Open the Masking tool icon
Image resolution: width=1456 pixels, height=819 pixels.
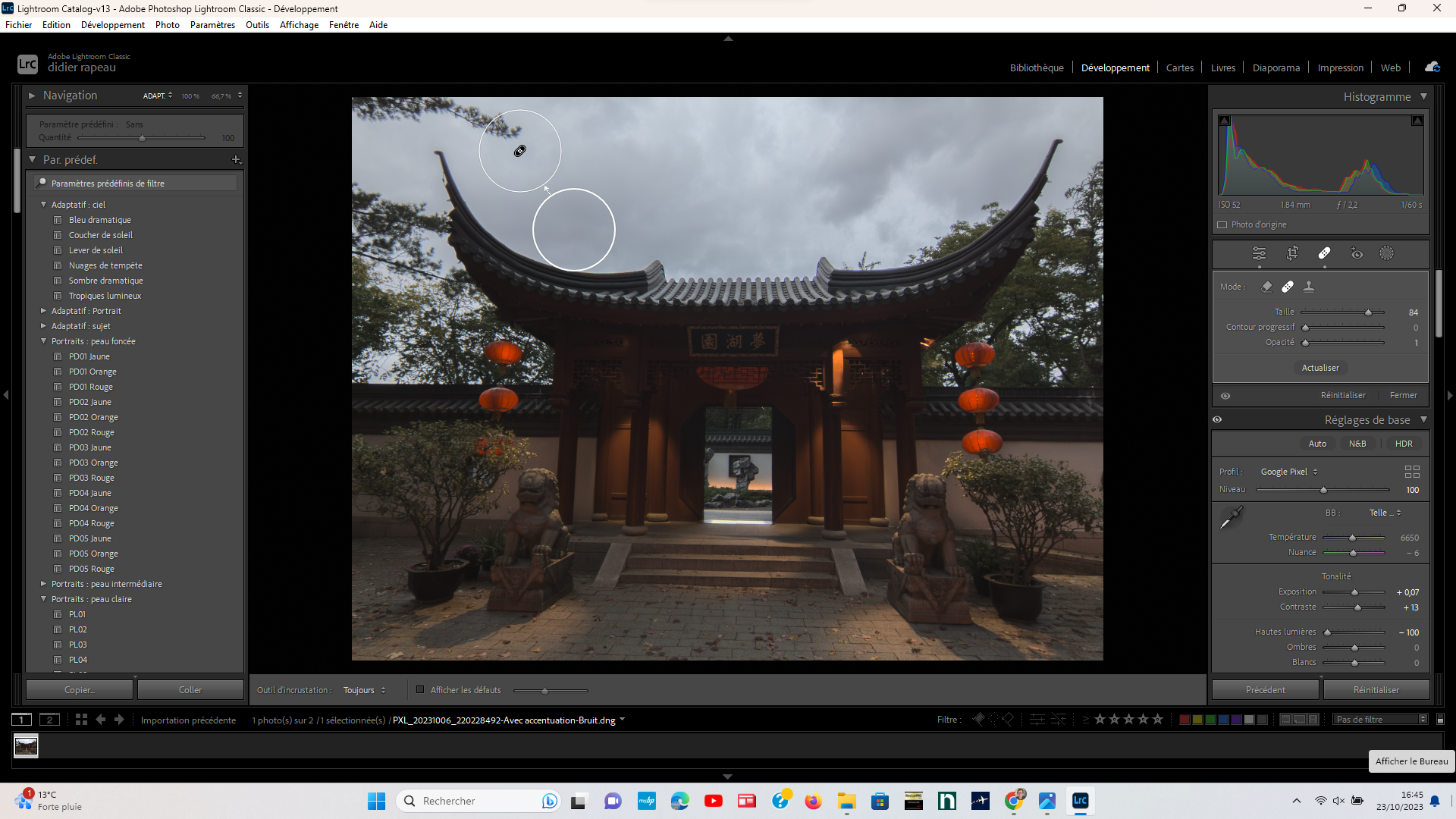point(1386,253)
